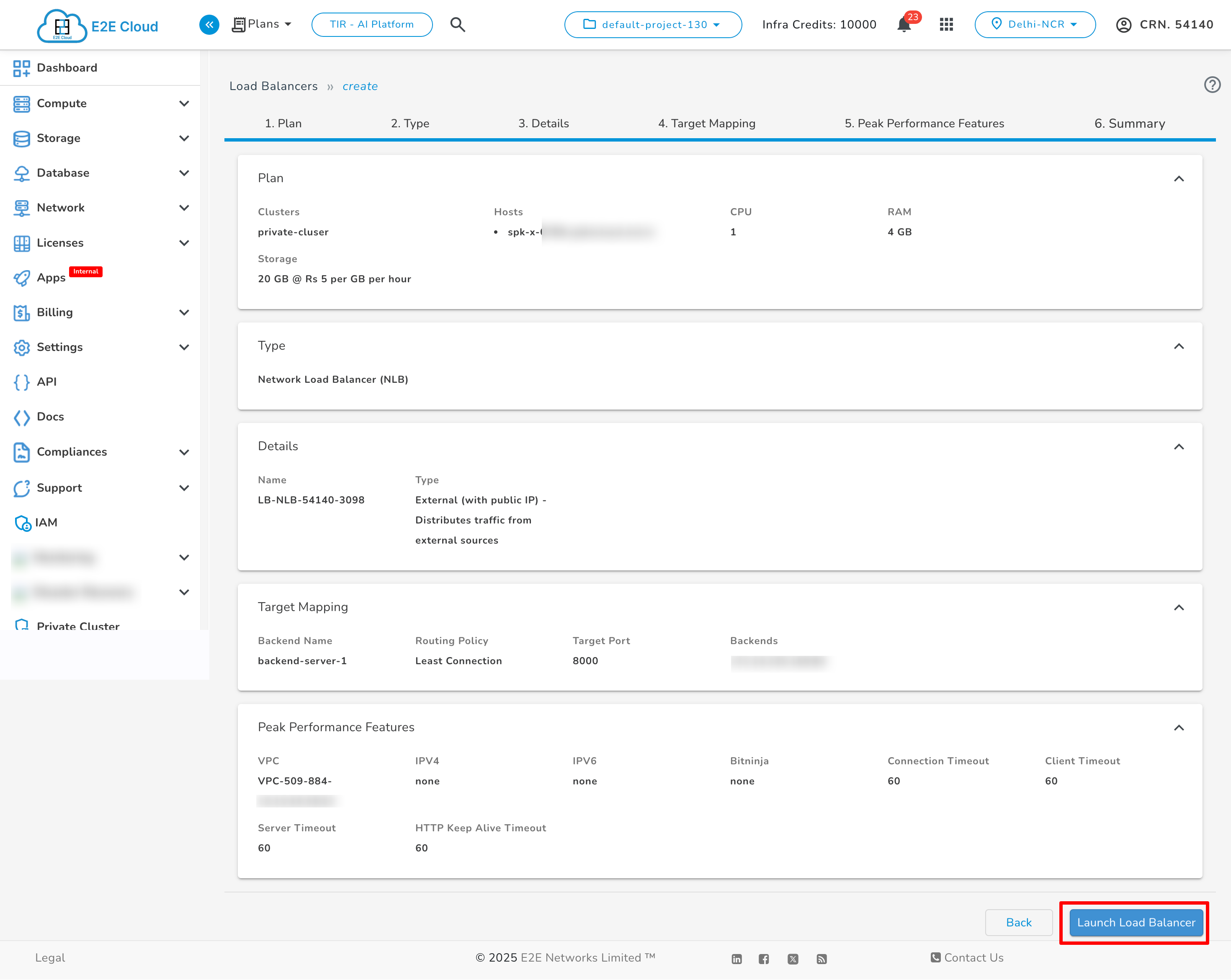Collapse the Target Mapping section
The height and width of the screenshot is (980, 1231).
tap(1179, 608)
